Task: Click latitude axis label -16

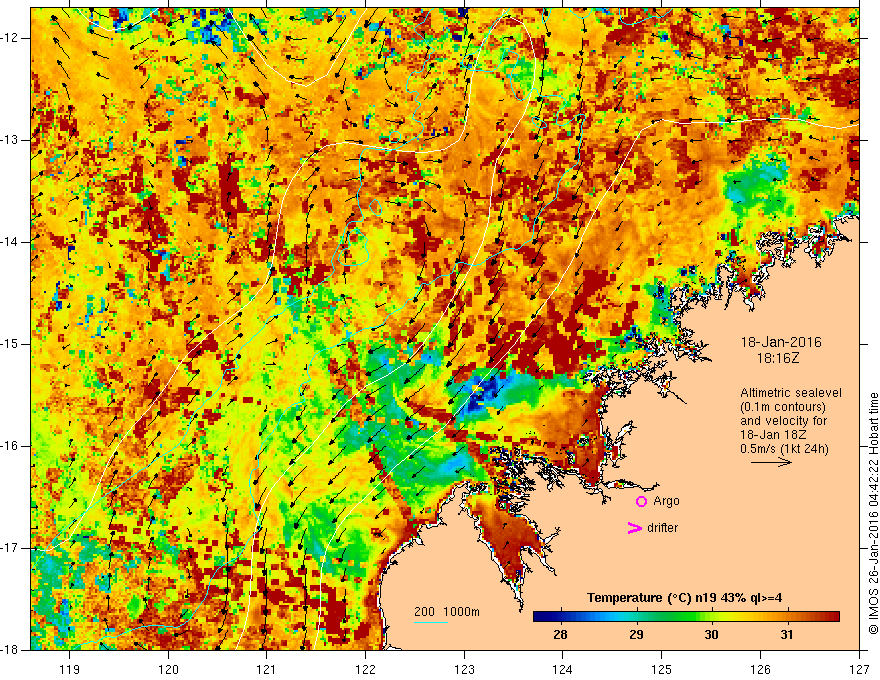Action: point(10,446)
